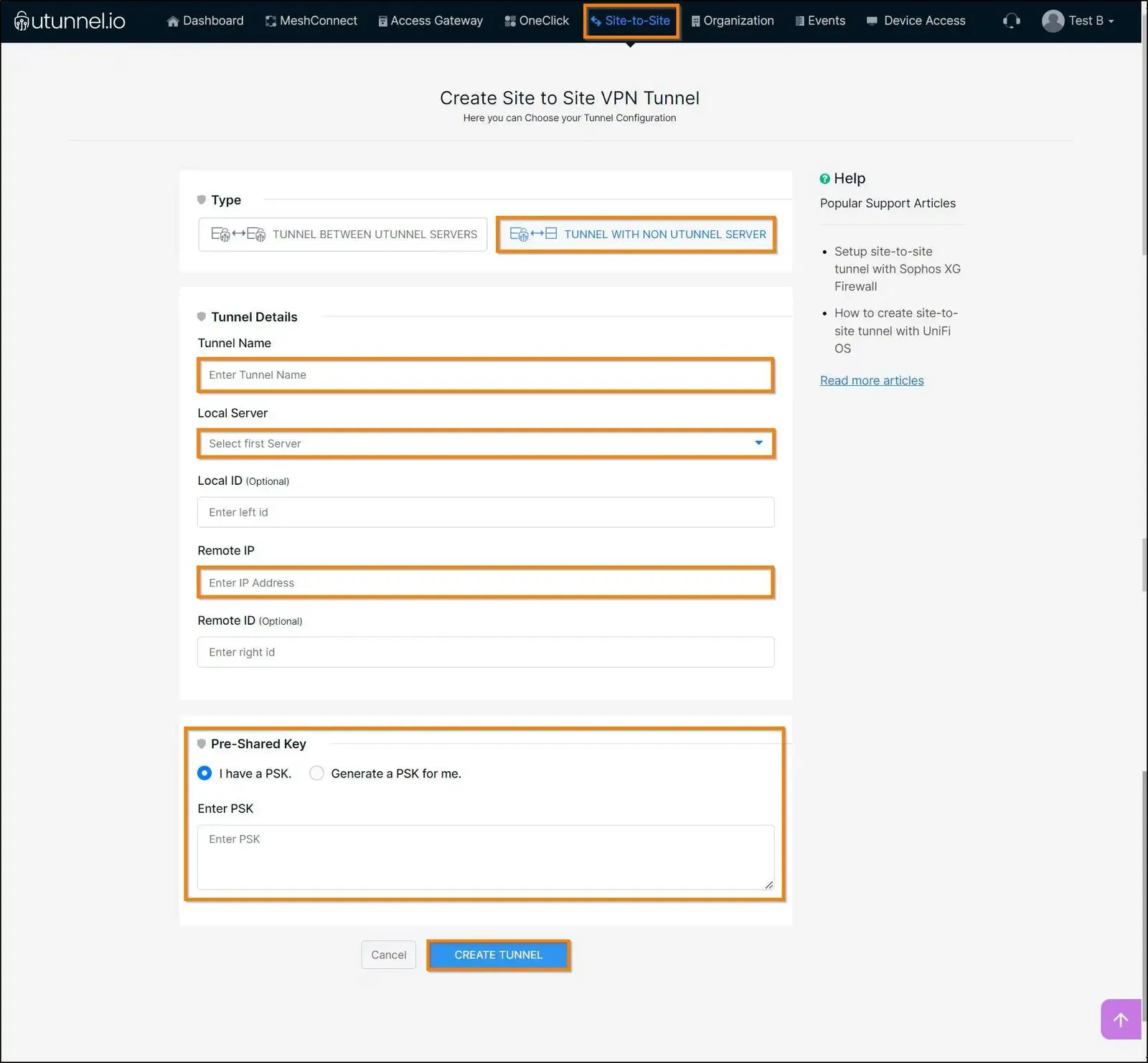
Task: Select 'Generate a PSK for me' option
Action: (316, 773)
